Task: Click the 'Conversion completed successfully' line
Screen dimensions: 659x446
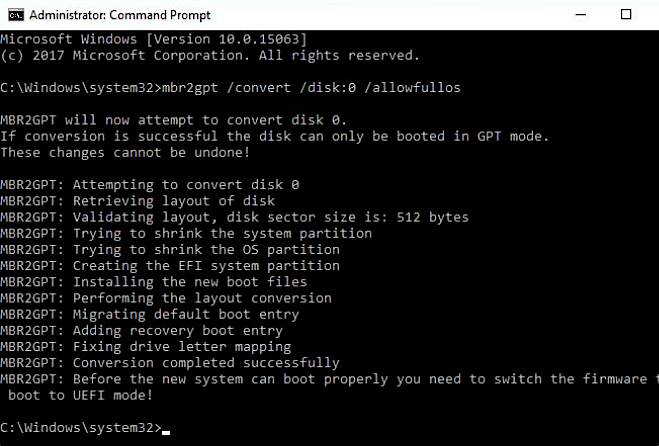Action: click(170, 363)
